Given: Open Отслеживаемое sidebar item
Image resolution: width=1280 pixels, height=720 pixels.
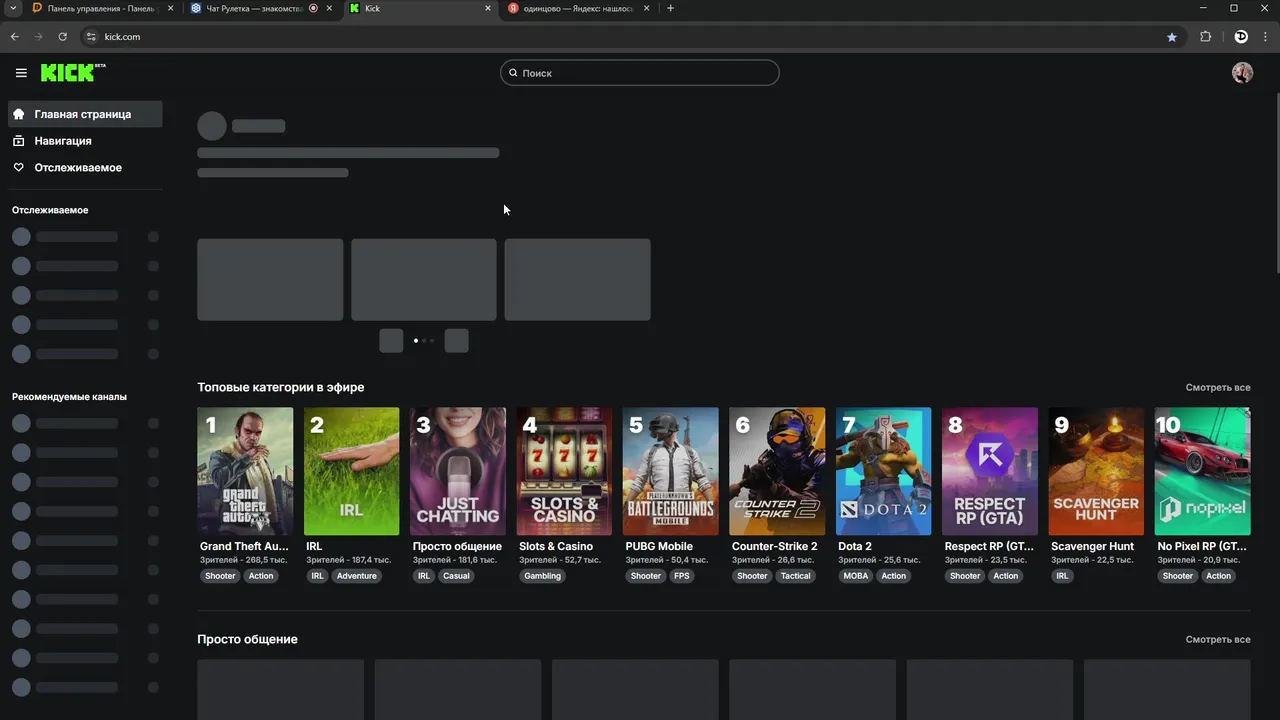Looking at the screenshot, I should click(85, 168).
